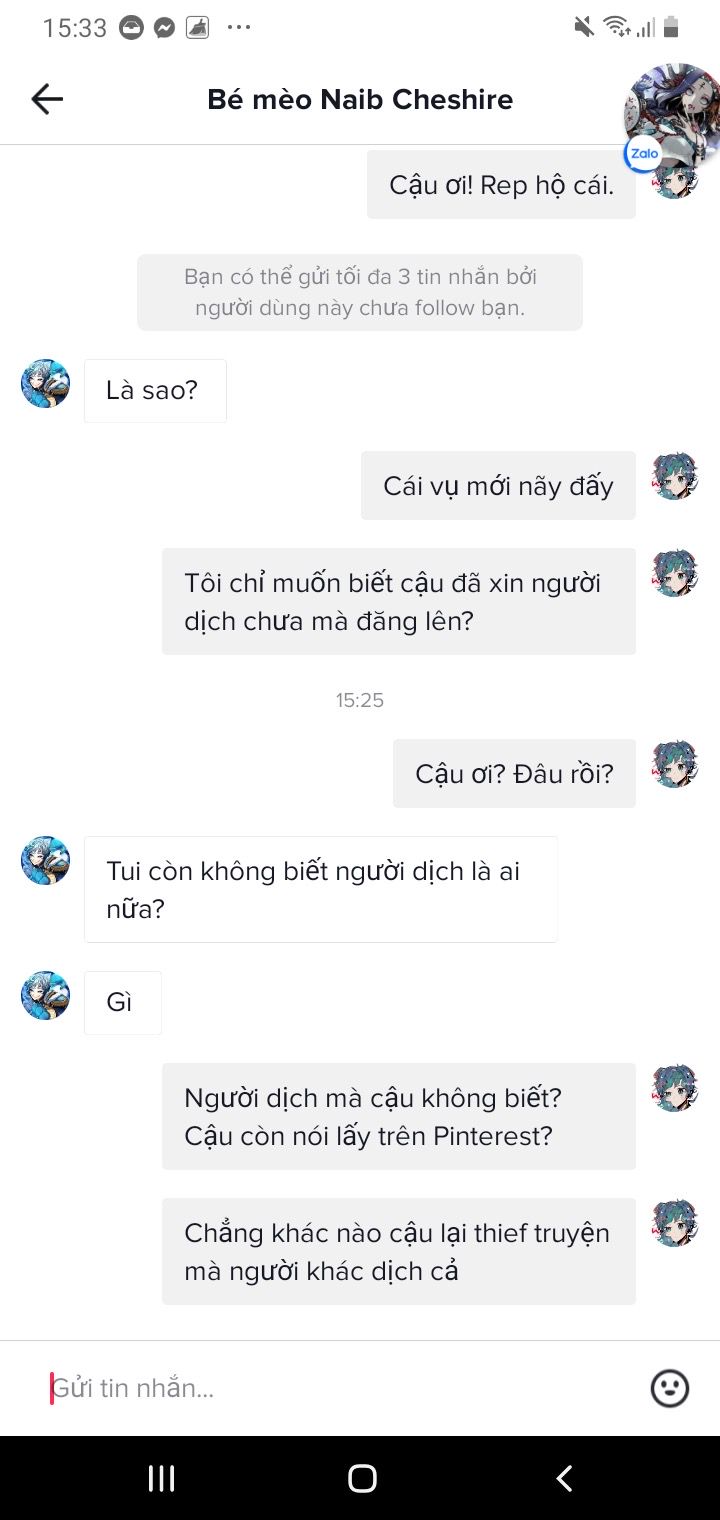This screenshot has height=1520, width=720.
Task: Tap avatar next to 'Cái vụ mới nãy đấy'
Action: tap(675, 476)
